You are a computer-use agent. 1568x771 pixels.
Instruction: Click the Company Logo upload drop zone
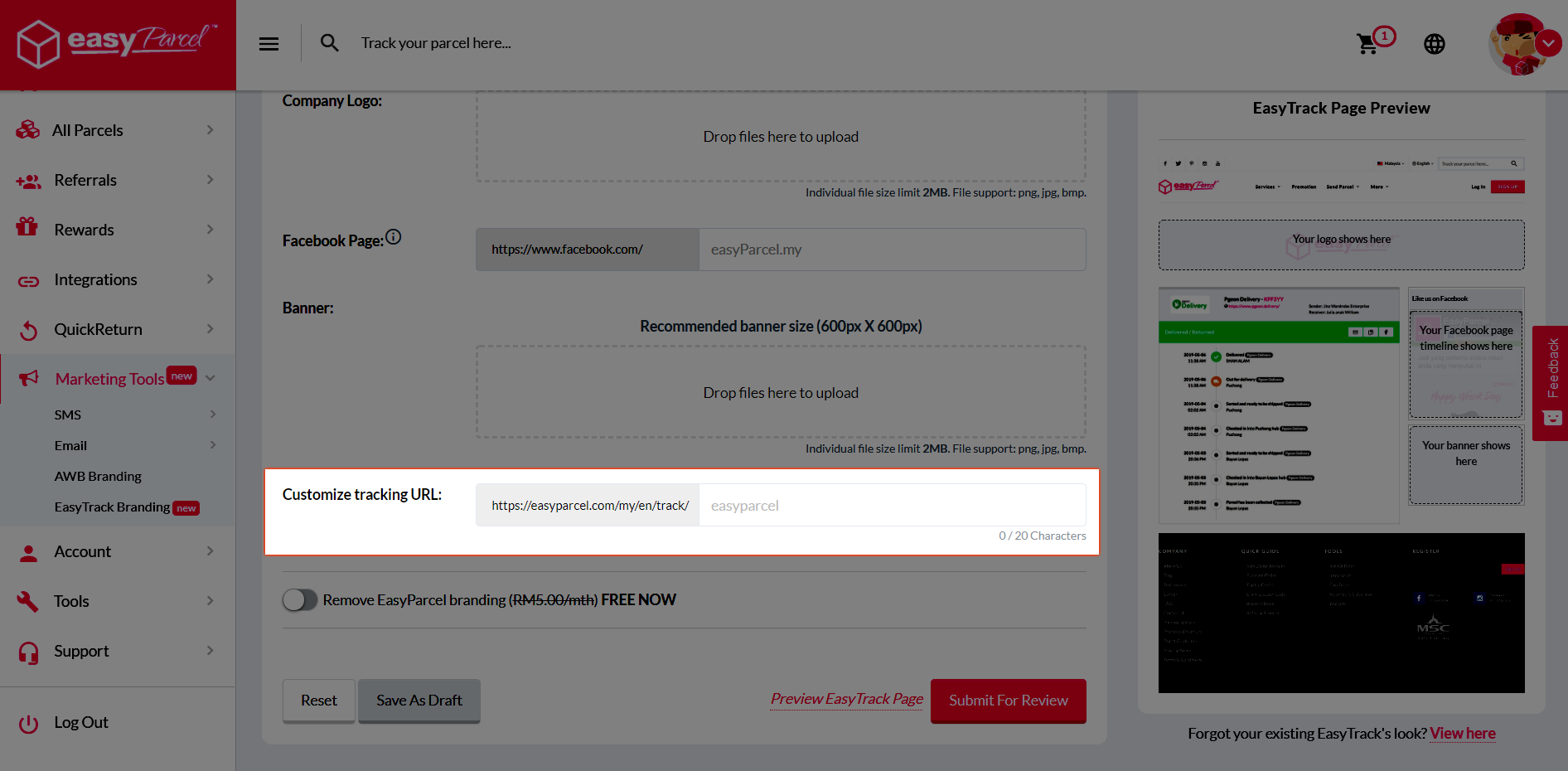[x=781, y=136]
